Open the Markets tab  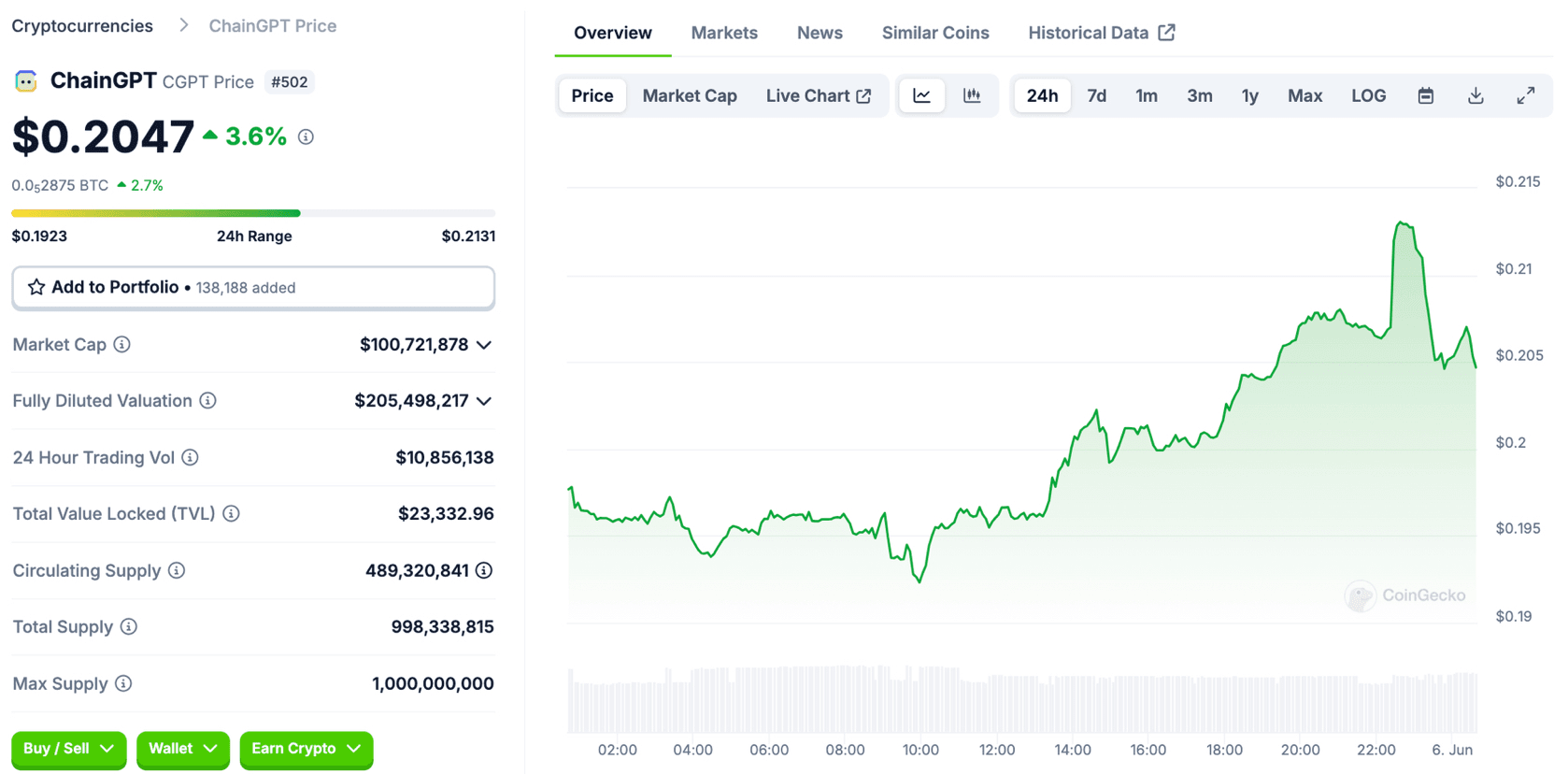click(724, 33)
